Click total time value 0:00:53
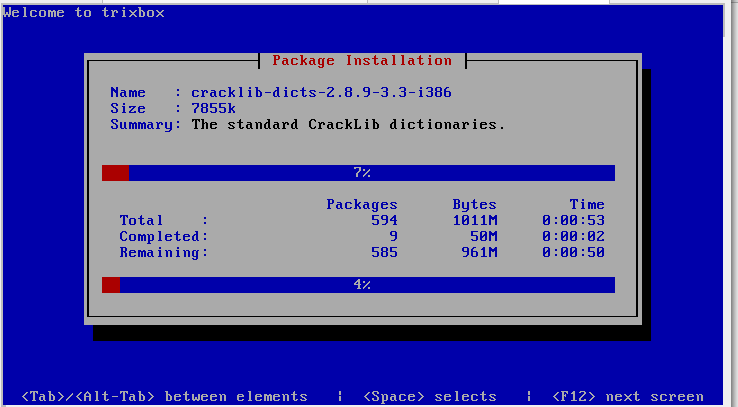Screen dimensions: 738x407 [x=573, y=220]
